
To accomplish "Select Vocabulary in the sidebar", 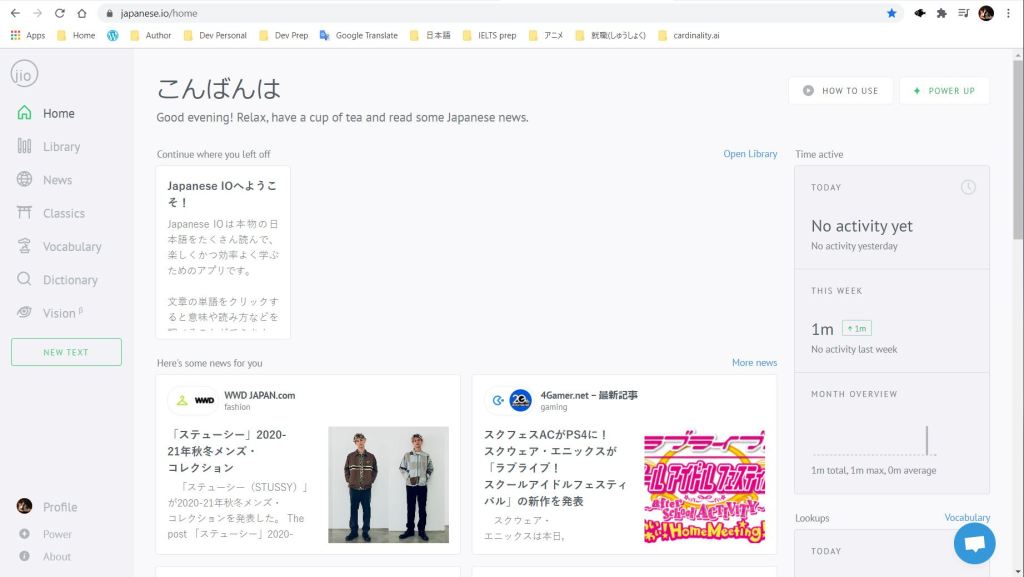I will click(71, 247).
